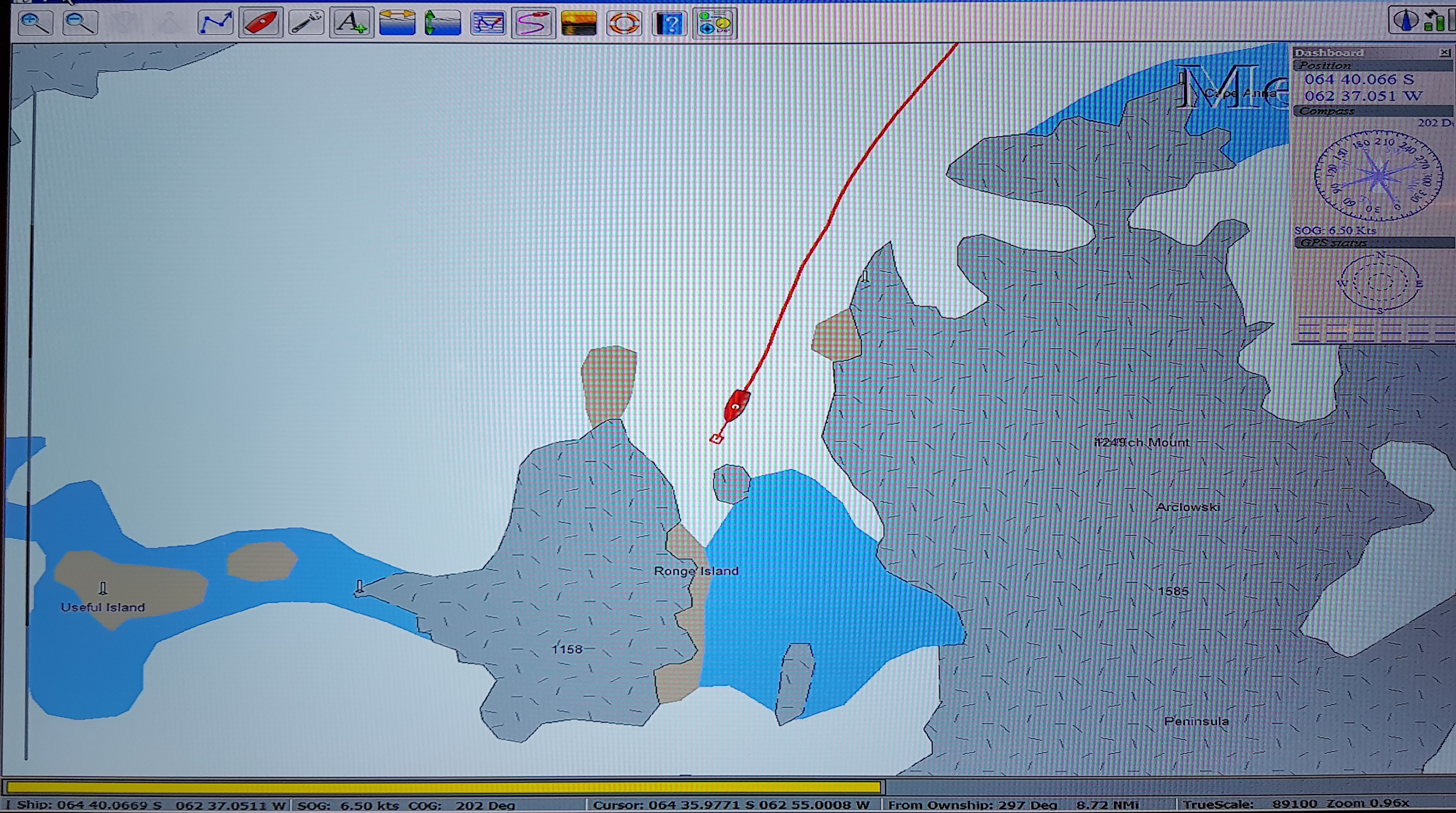Open help with the question mark icon
The image size is (1456, 813).
(x=670, y=23)
